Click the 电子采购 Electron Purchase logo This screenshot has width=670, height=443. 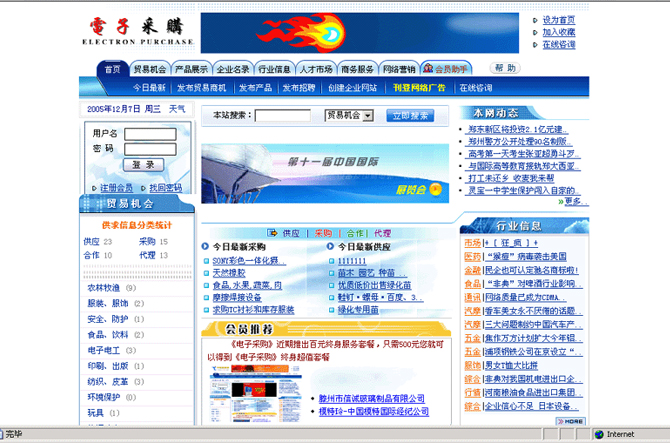138,31
